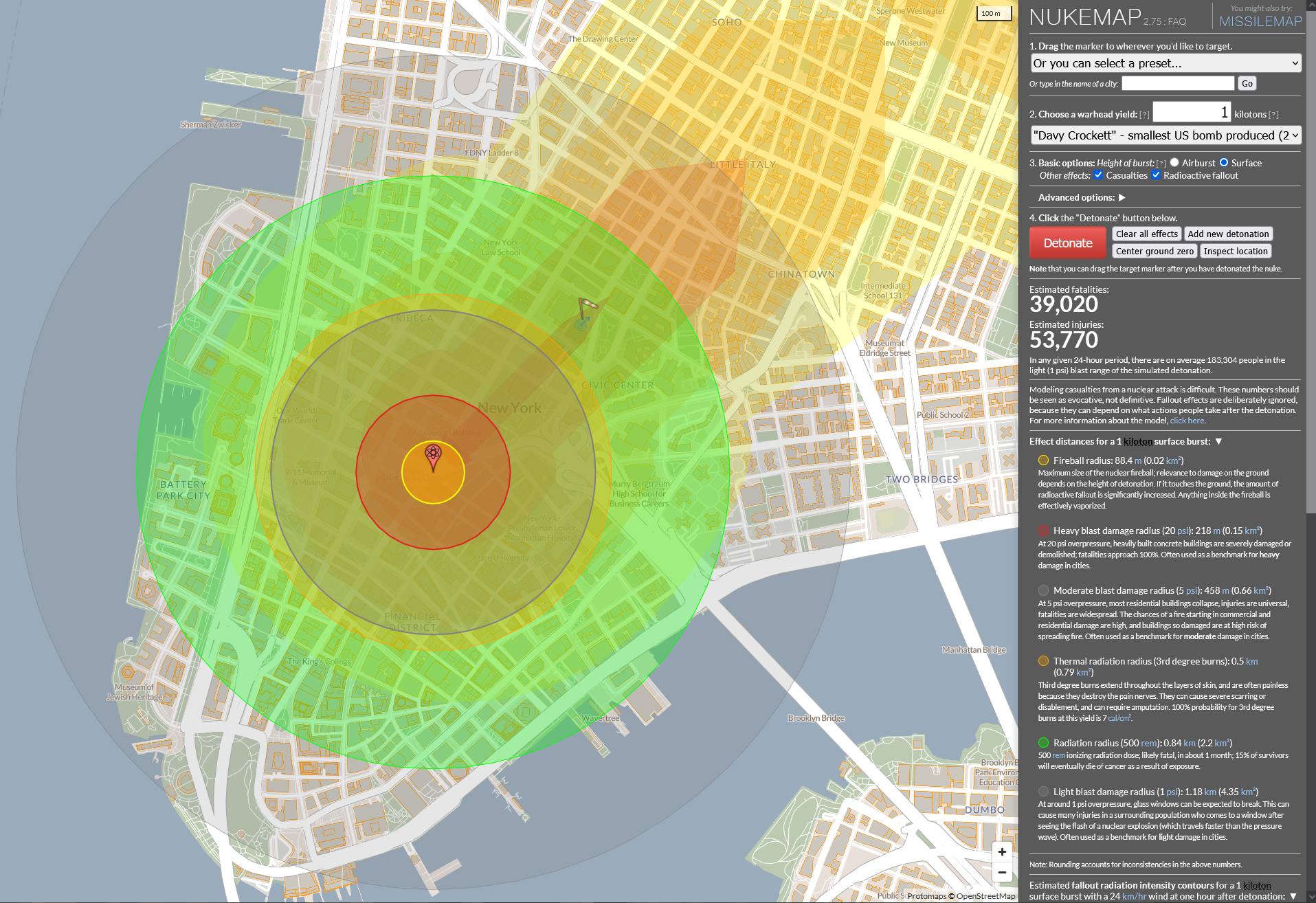This screenshot has height=903, width=1316.
Task: Toggle the moderate blast damage gray swatch
Action: 1043,590
